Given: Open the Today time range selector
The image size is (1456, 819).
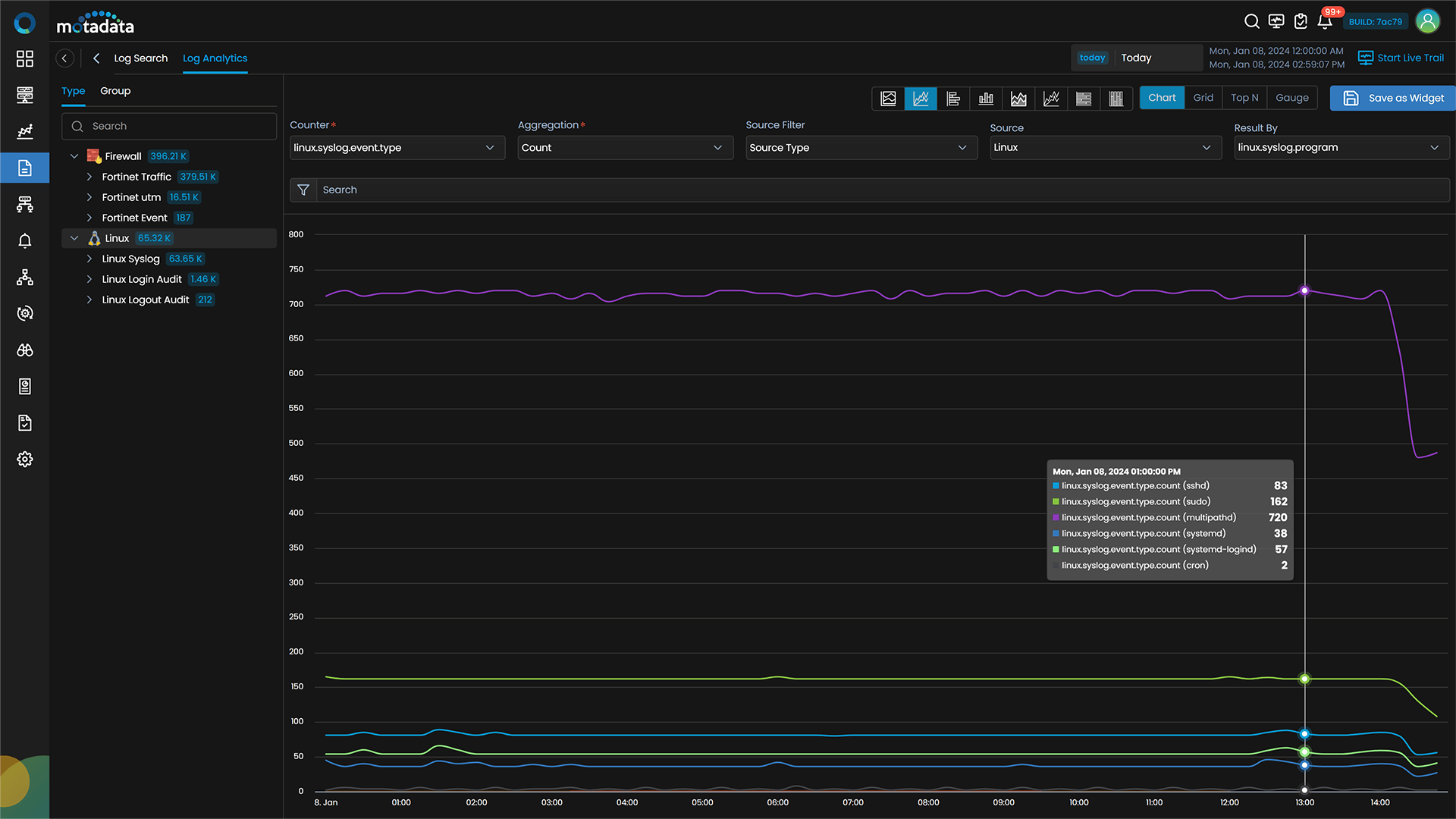Looking at the screenshot, I should (x=1136, y=58).
